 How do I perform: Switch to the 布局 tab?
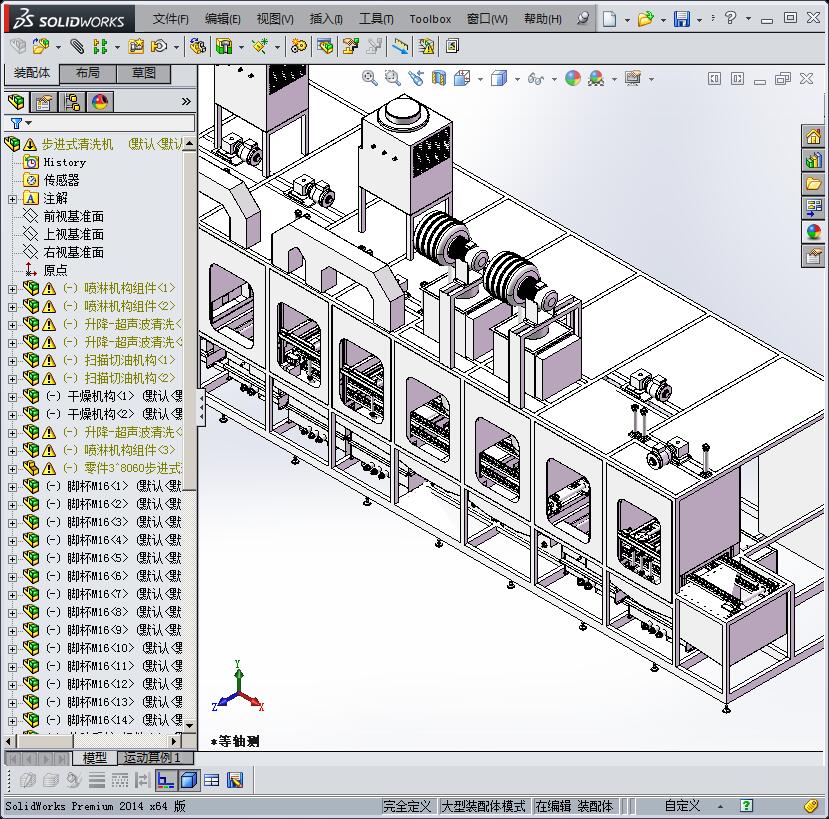point(87,73)
